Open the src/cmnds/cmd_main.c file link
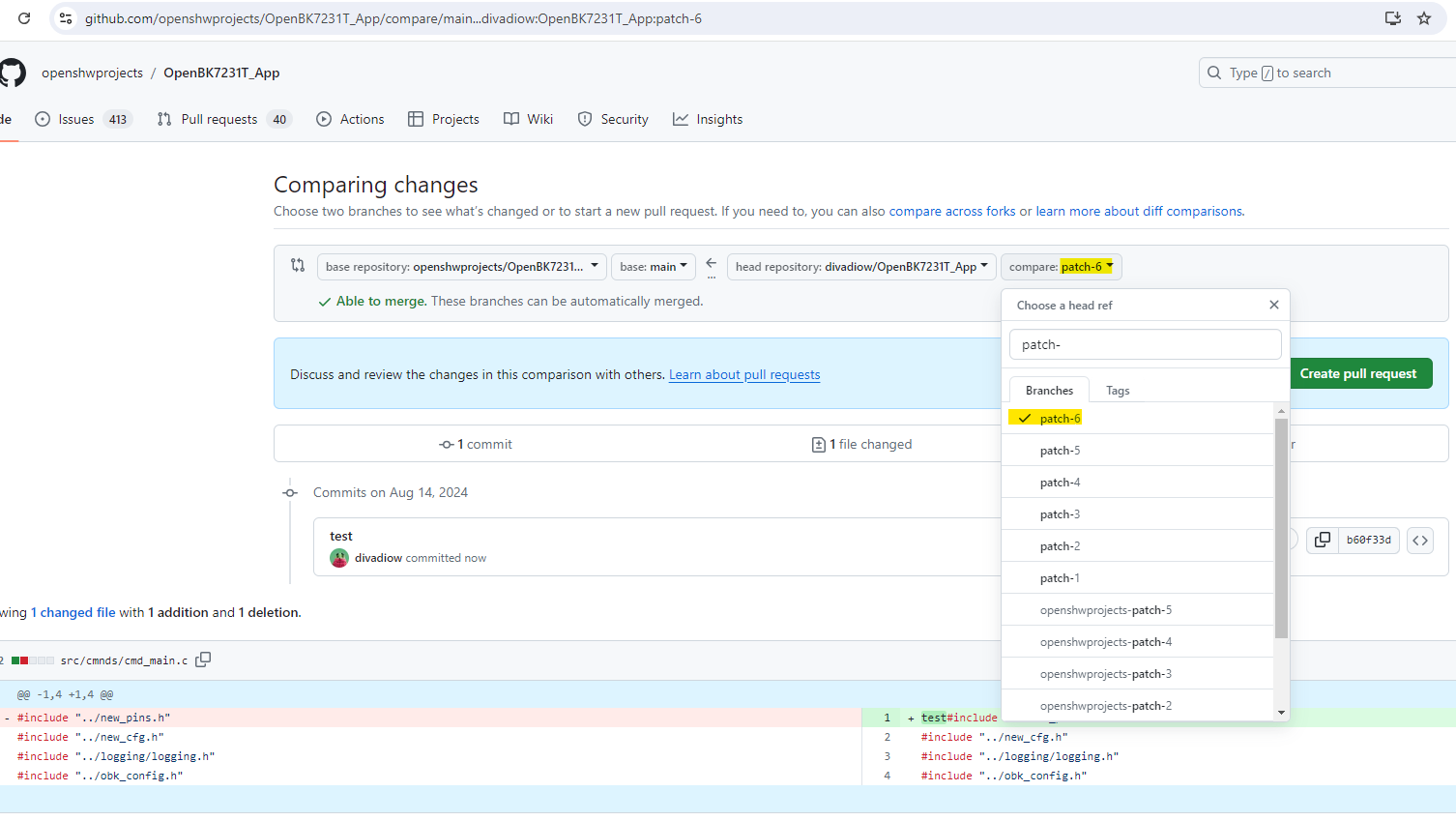The height and width of the screenshot is (821, 1456). [x=124, y=660]
